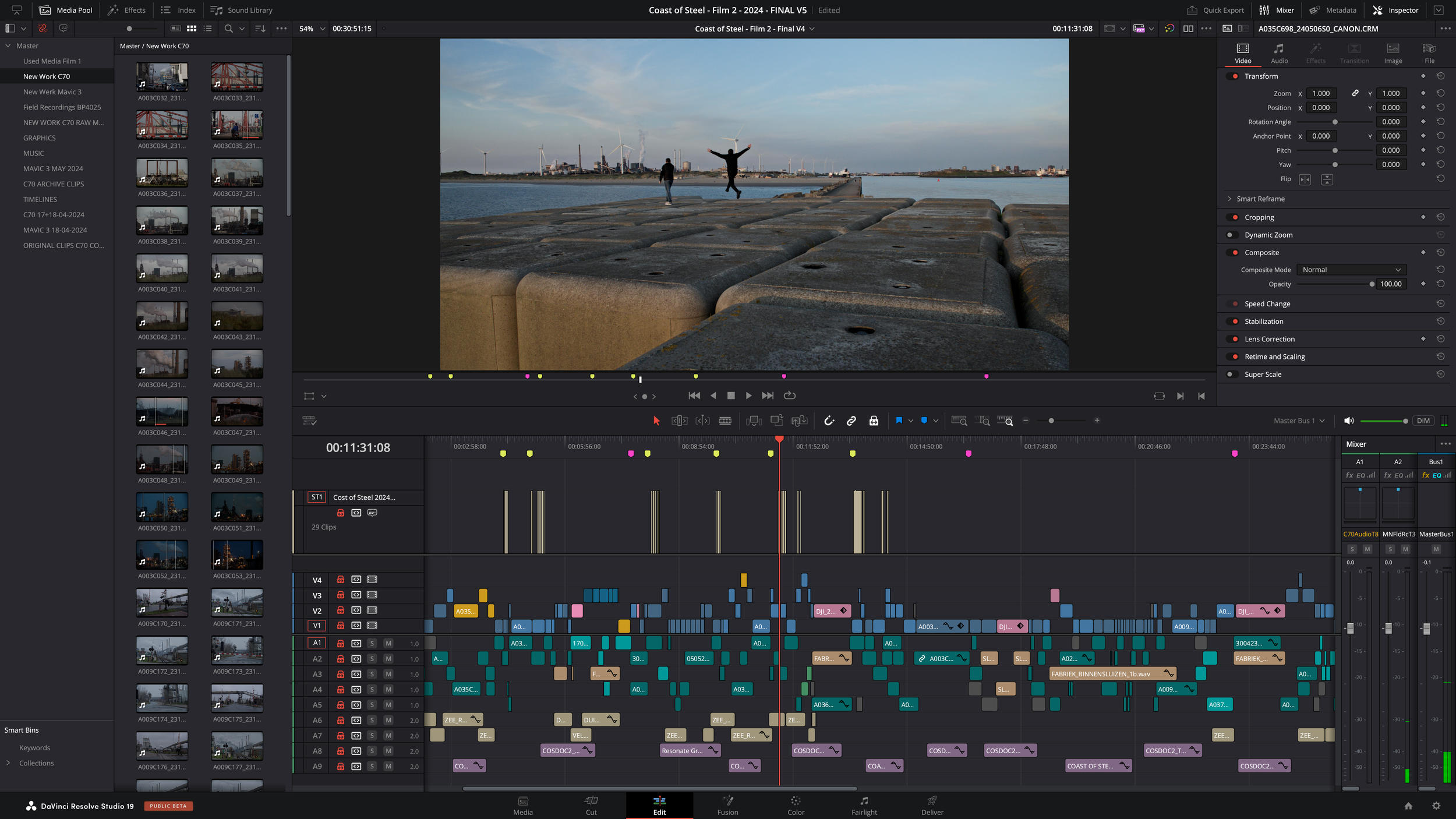The width and height of the screenshot is (1456, 819).
Task: Mute audio track A1
Action: 388,643
